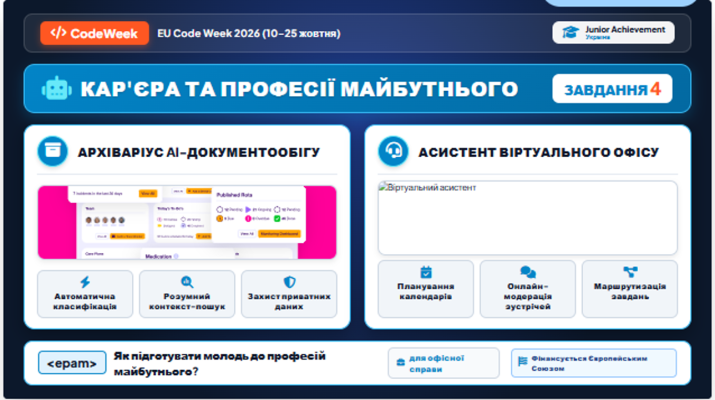Image resolution: width=715 pixels, height=400 pixels.
Task: Open the Junior Achievement logo badge
Action: tap(613, 32)
